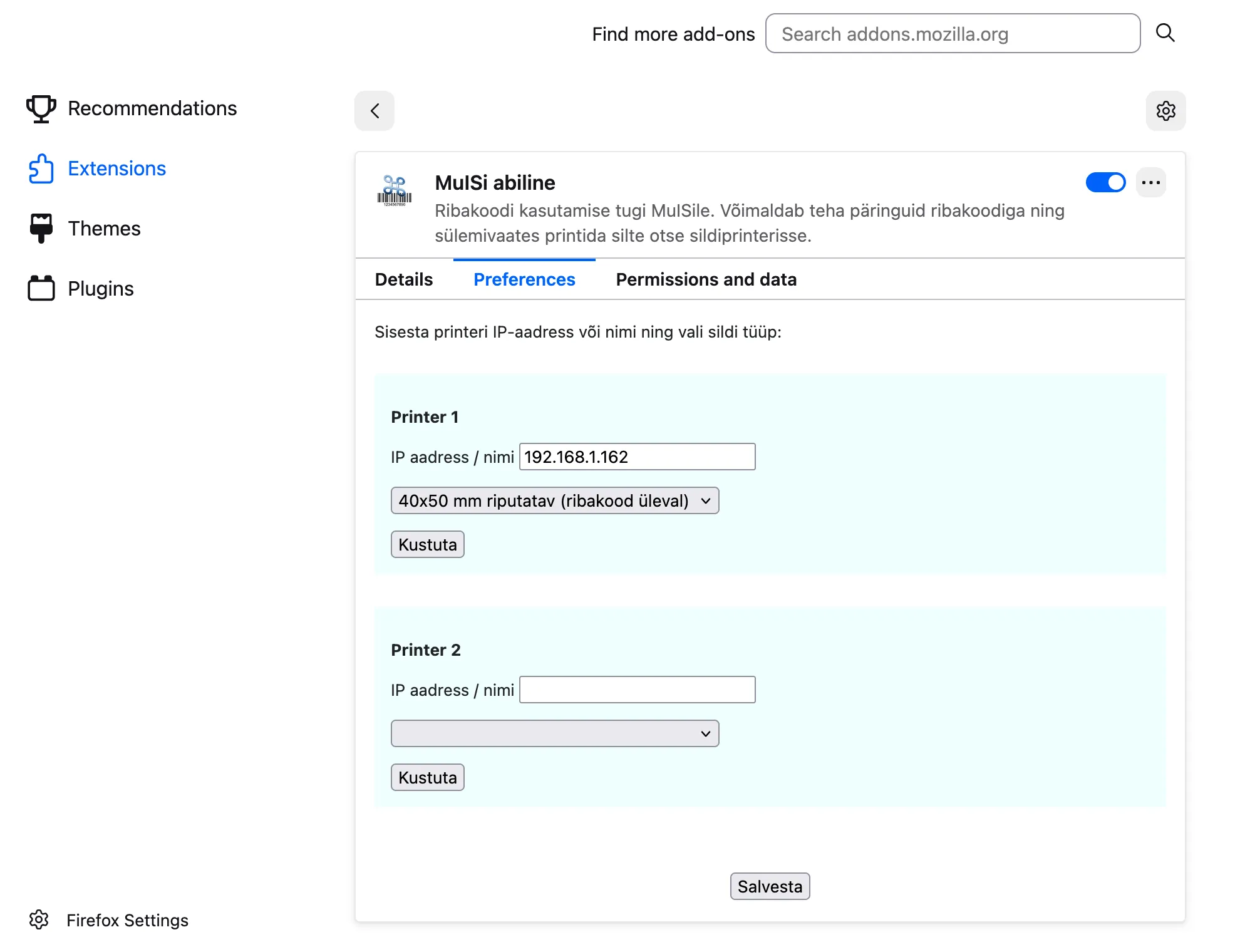Click the Salvesta button
The width and height of the screenshot is (1240, 952).
(770, 886)
